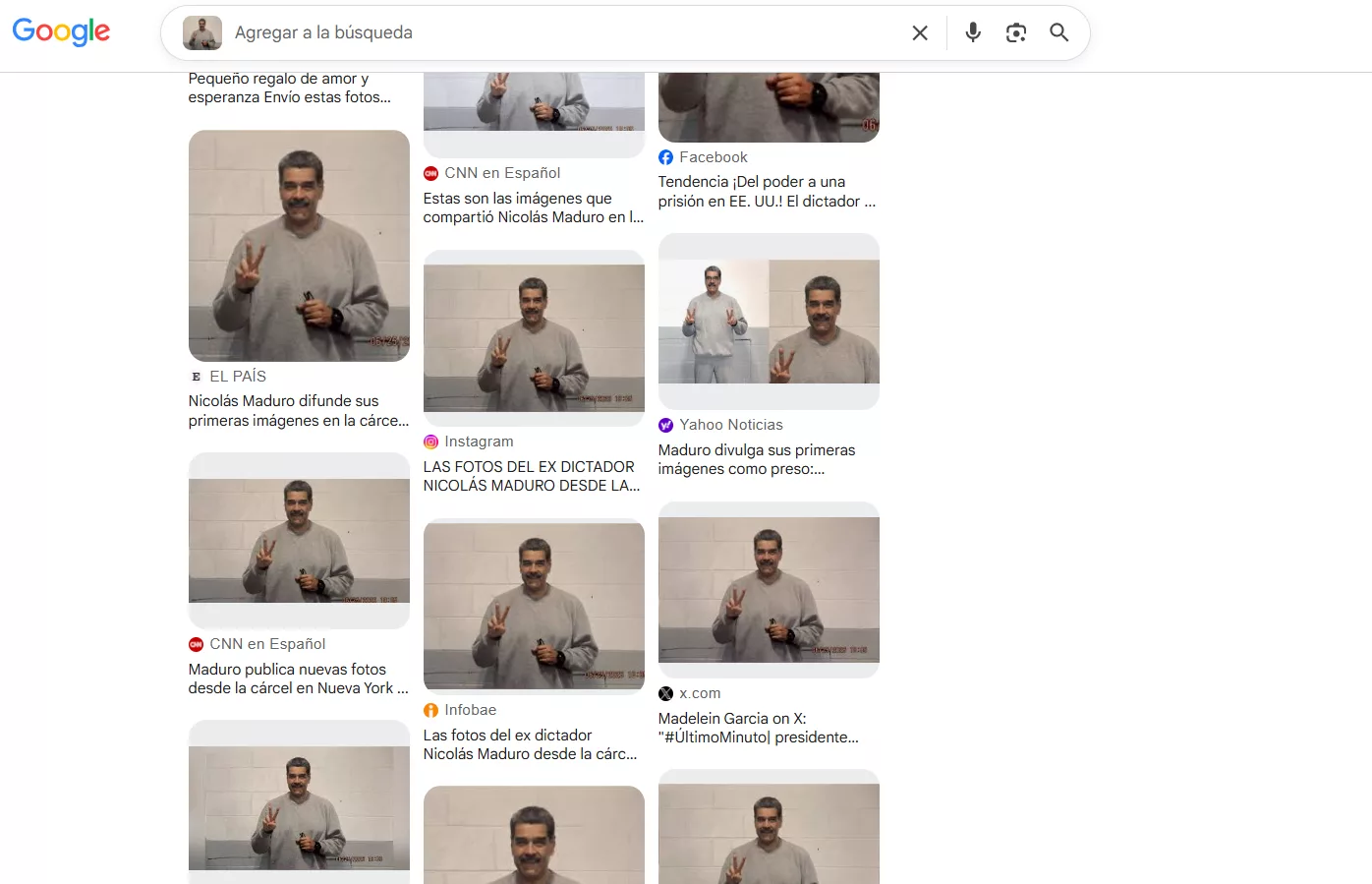Open the Infobae result image
This screenshot has width=1372, height=884.
(x=534, y=607)
